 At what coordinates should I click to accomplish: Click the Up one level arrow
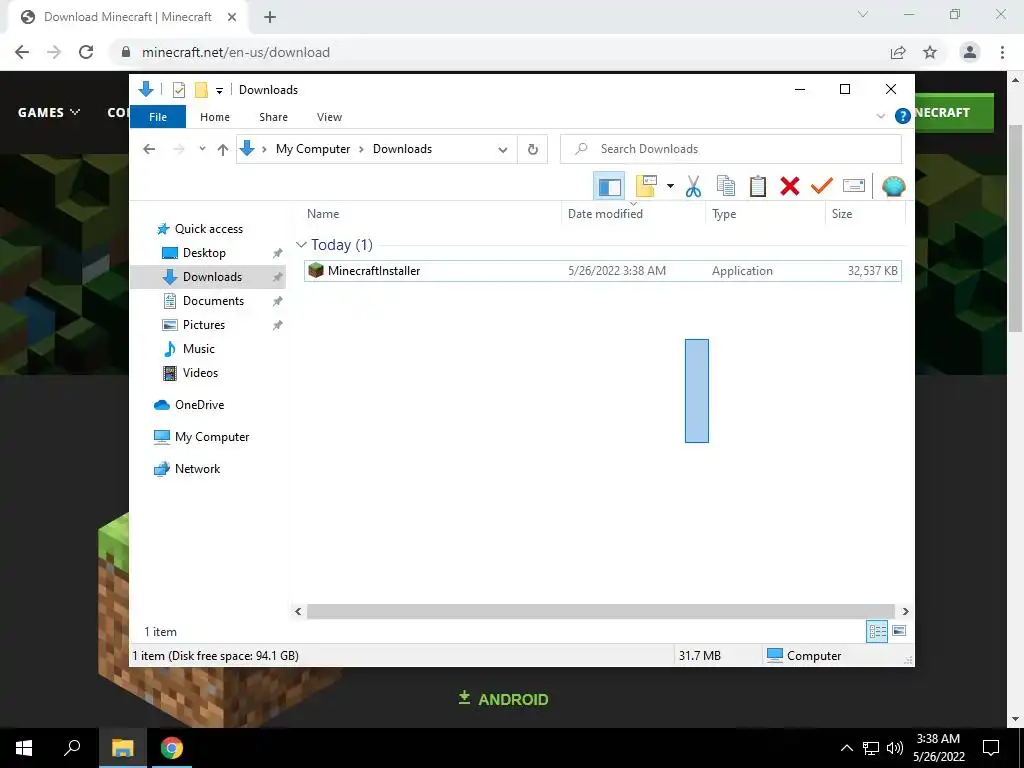coord(223,149)
